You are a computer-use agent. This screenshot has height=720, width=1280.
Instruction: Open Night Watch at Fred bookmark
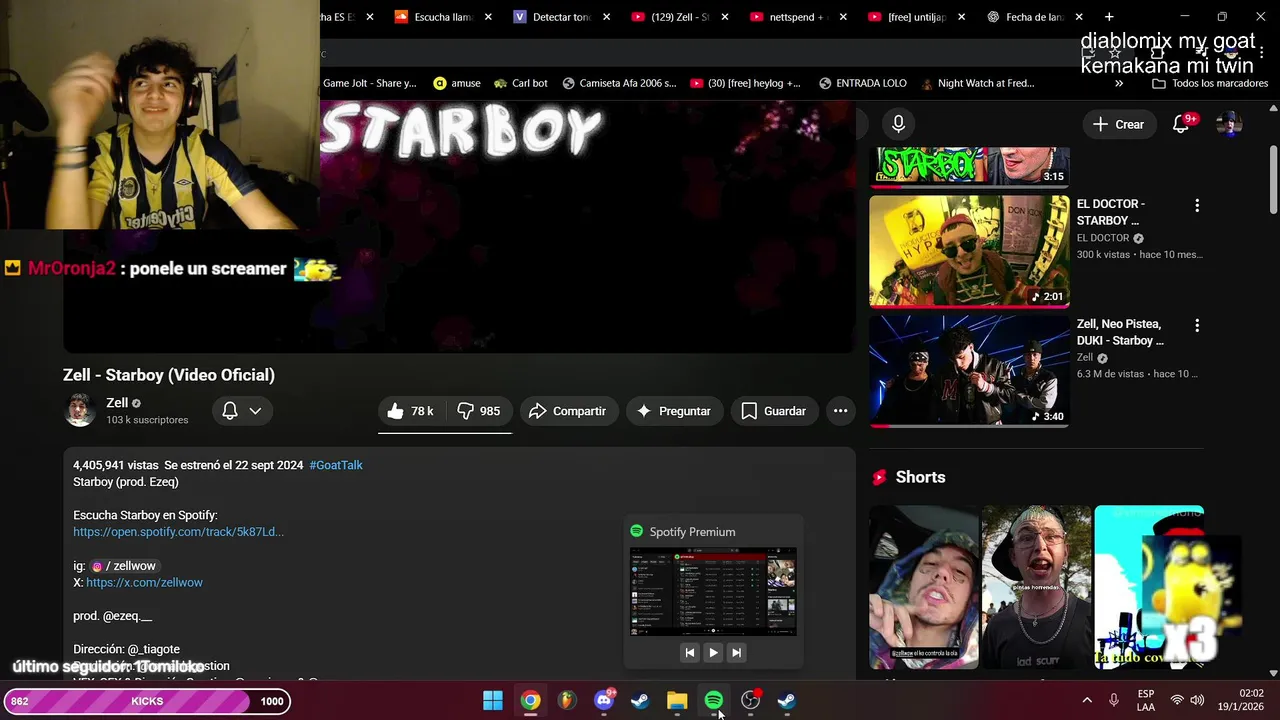pyautogui.click(x=977, y=84)
